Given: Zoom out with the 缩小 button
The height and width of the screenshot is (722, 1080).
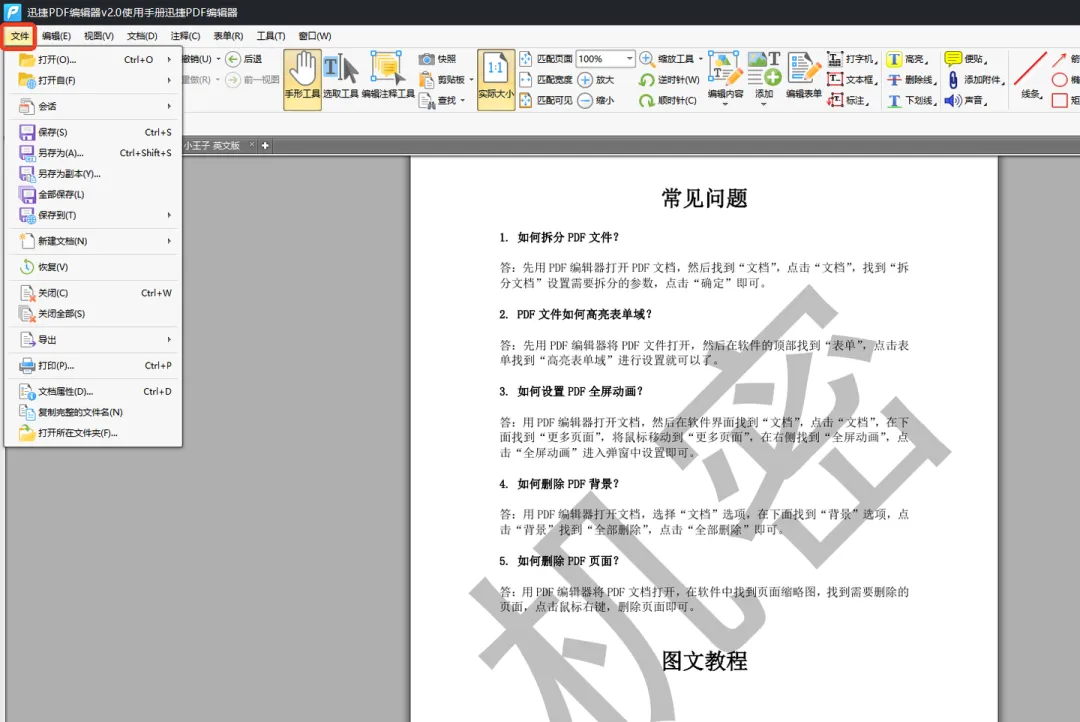Looking at the screenshot, I should click(596, 101).
